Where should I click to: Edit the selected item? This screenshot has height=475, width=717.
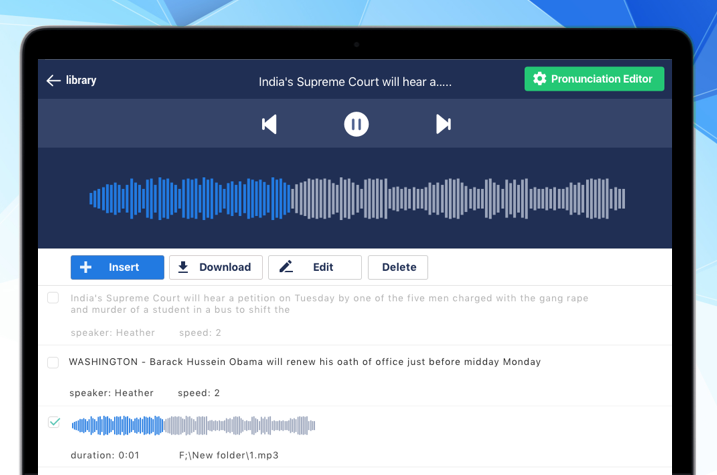pyautogui.click(x=315, y=267)
